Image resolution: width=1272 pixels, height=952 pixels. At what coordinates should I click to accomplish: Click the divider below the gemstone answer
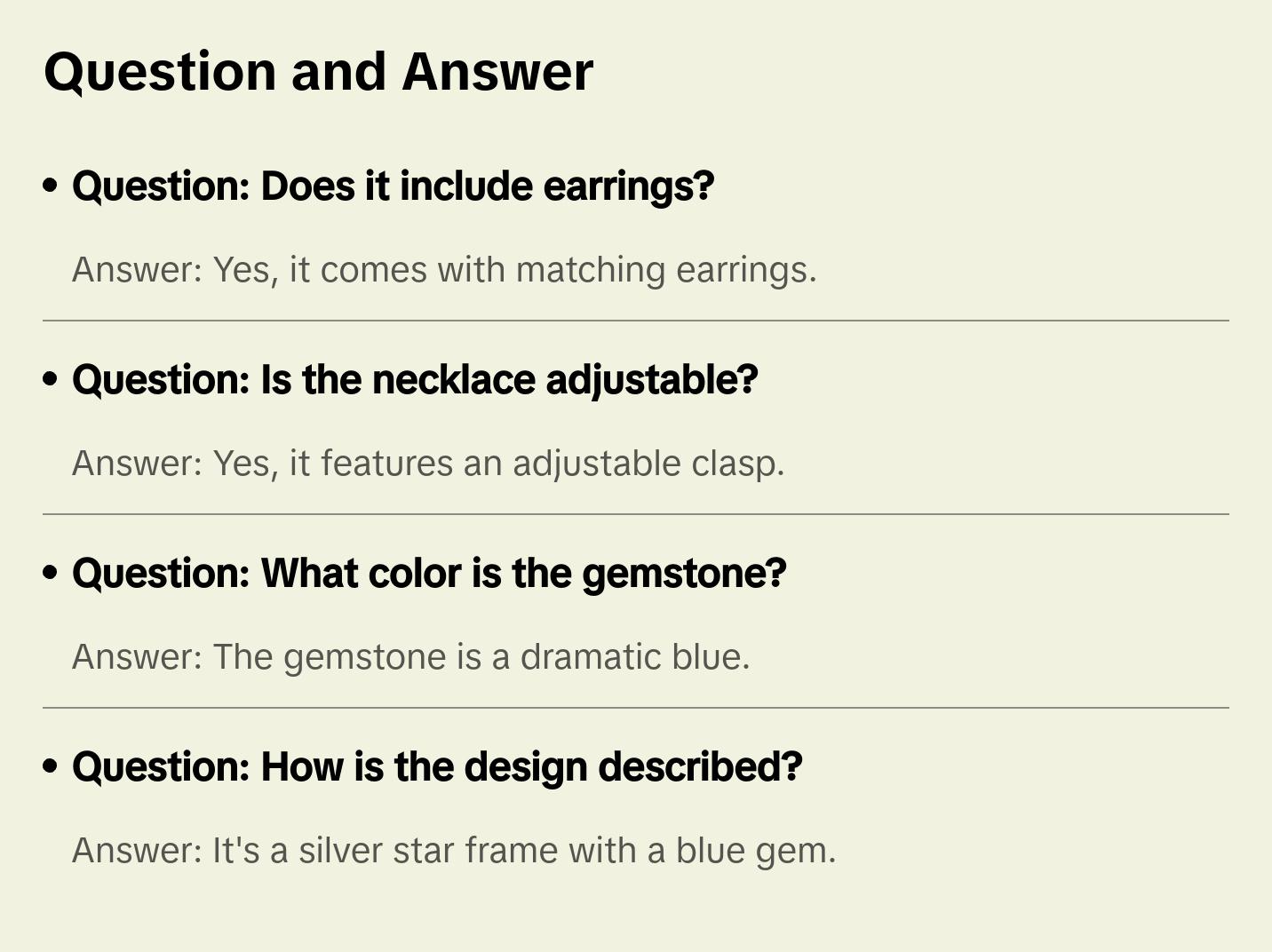636,708
